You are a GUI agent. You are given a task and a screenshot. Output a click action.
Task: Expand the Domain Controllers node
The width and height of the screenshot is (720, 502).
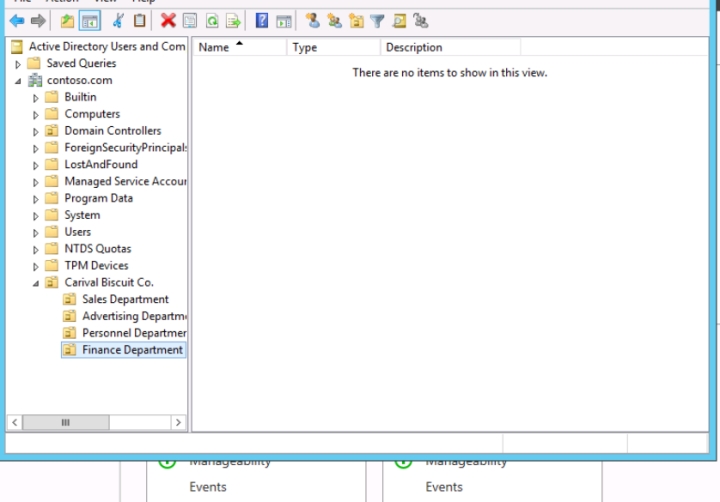tap(37, 131)
